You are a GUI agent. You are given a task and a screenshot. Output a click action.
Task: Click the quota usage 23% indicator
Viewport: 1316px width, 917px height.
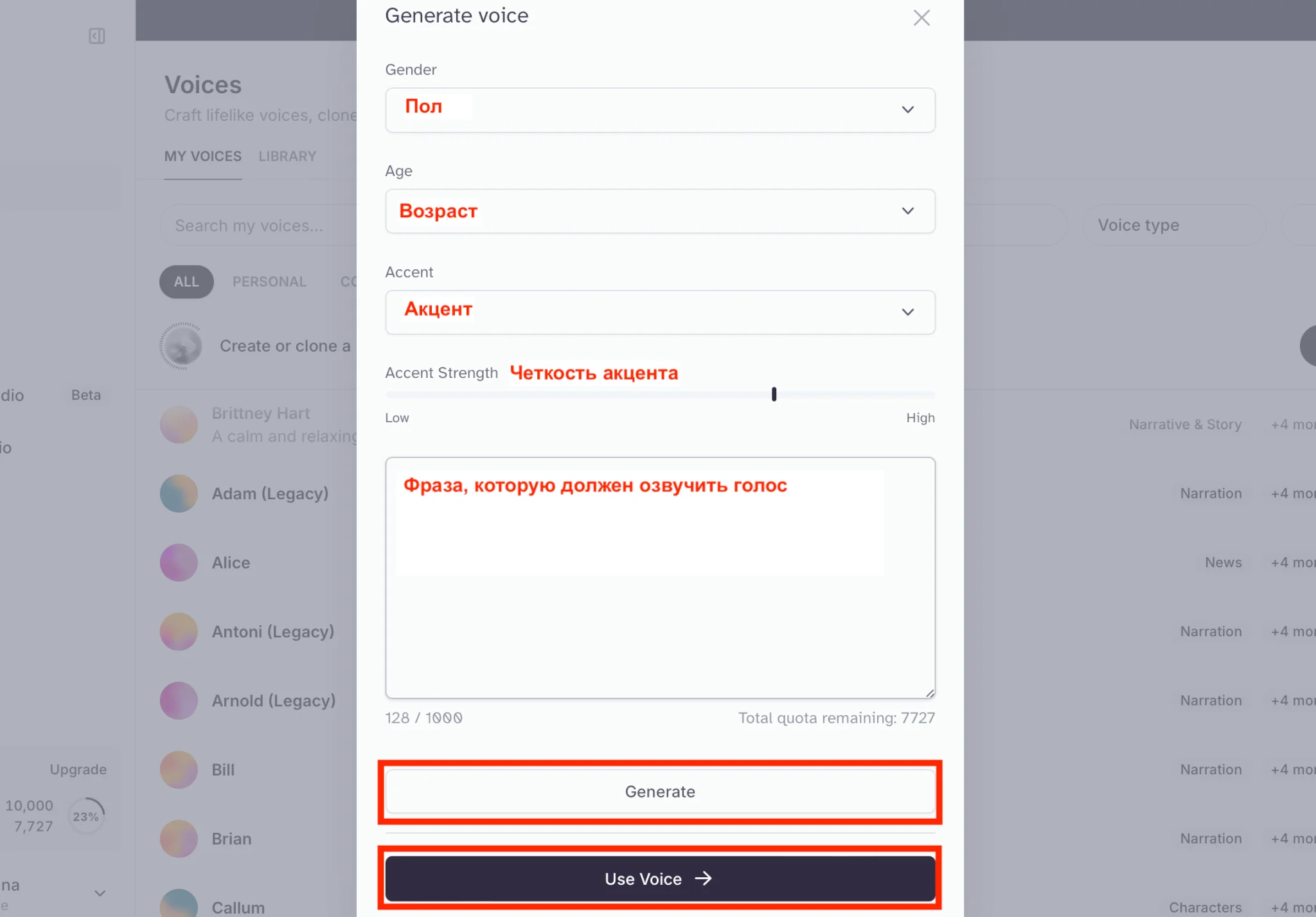pos(86,816)
